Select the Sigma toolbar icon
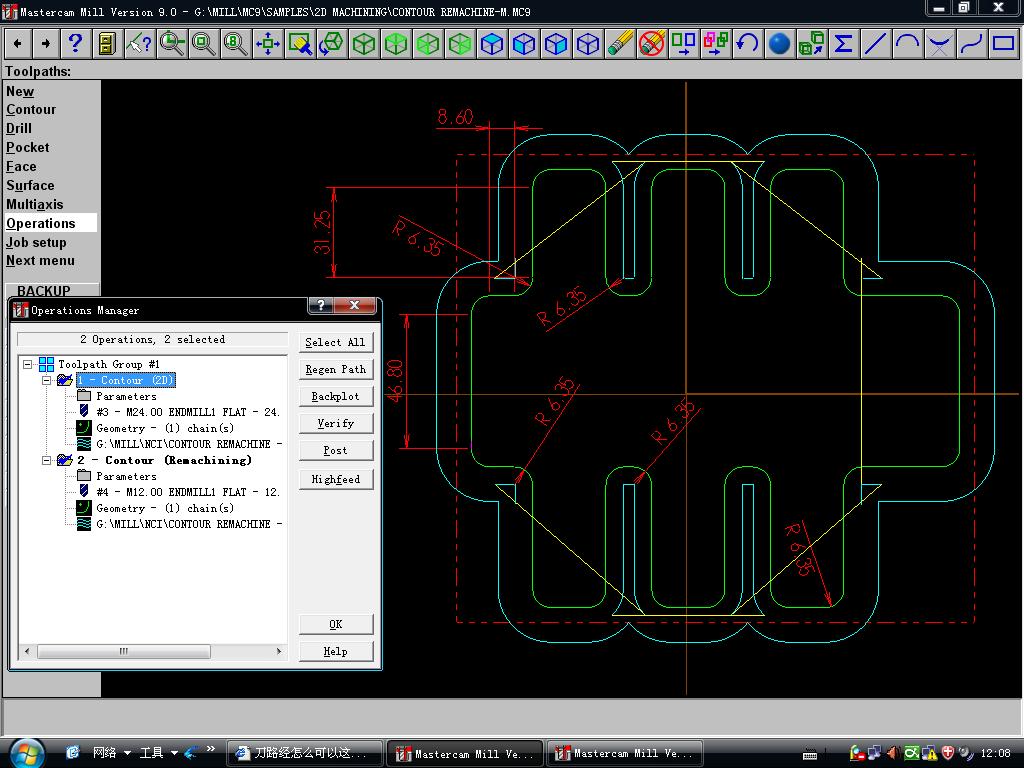 click(843, 44)
